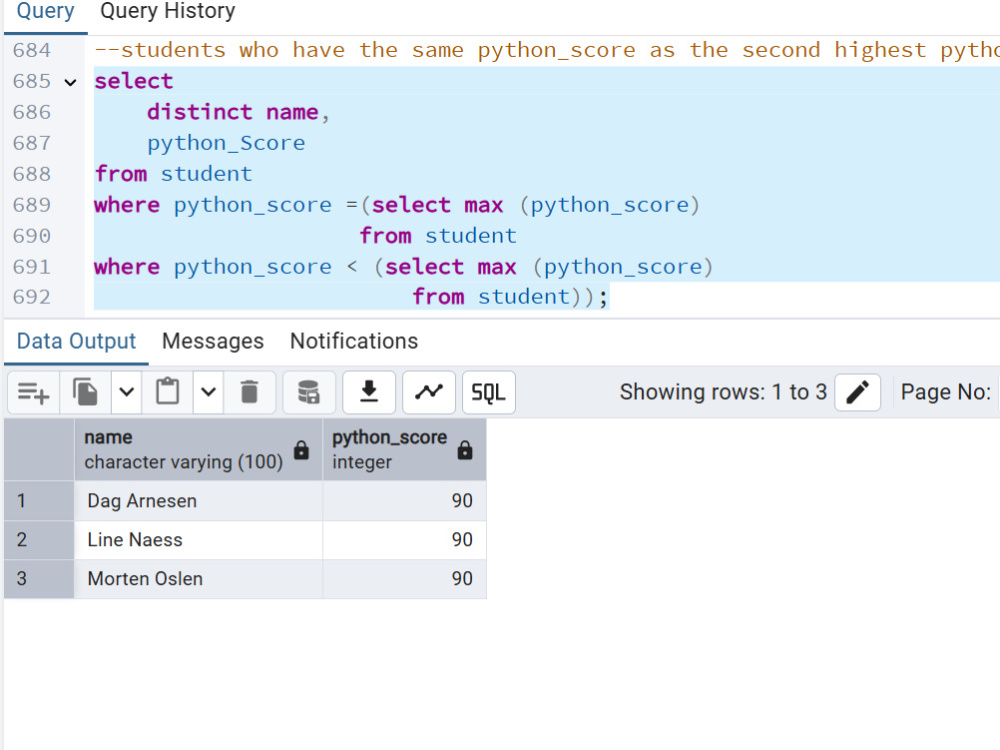Click lock icon in python_score column header
1000x750 pixels.
click(x=465, y=450)
